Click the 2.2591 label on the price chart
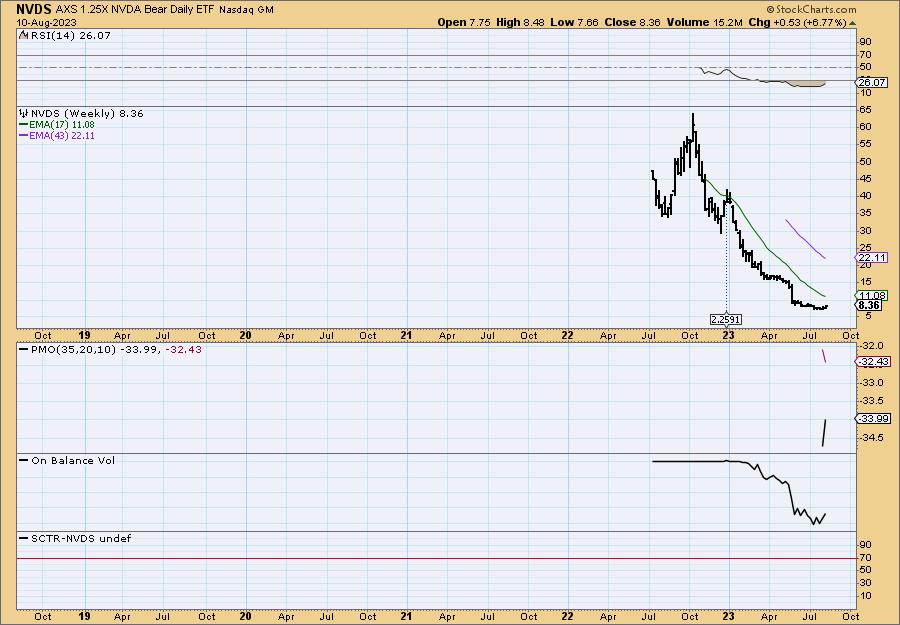This screenshot has width=900, height=625. pos(726,319)
